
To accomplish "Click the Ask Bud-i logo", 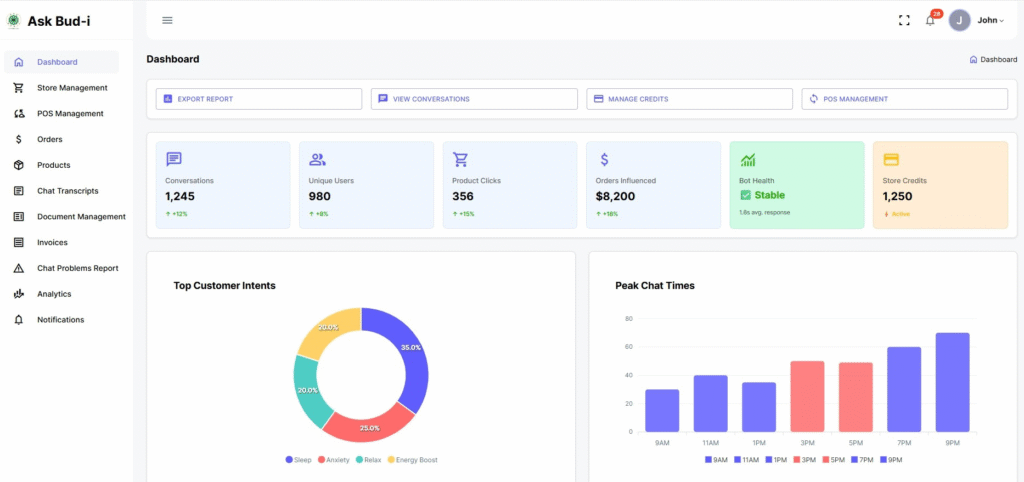I will (x=14, y=20).
